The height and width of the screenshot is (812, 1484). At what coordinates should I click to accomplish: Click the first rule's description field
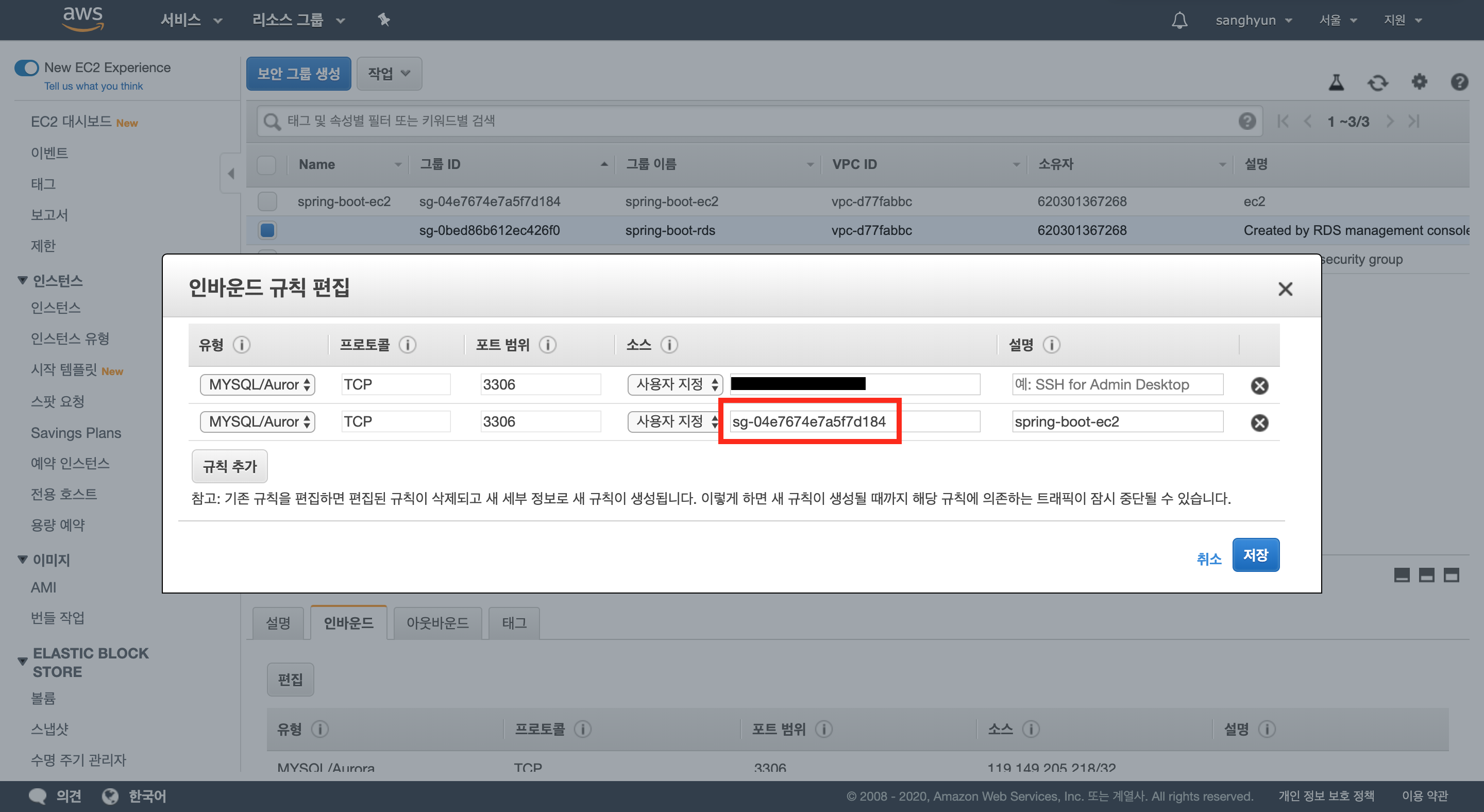pos(1117,385)
